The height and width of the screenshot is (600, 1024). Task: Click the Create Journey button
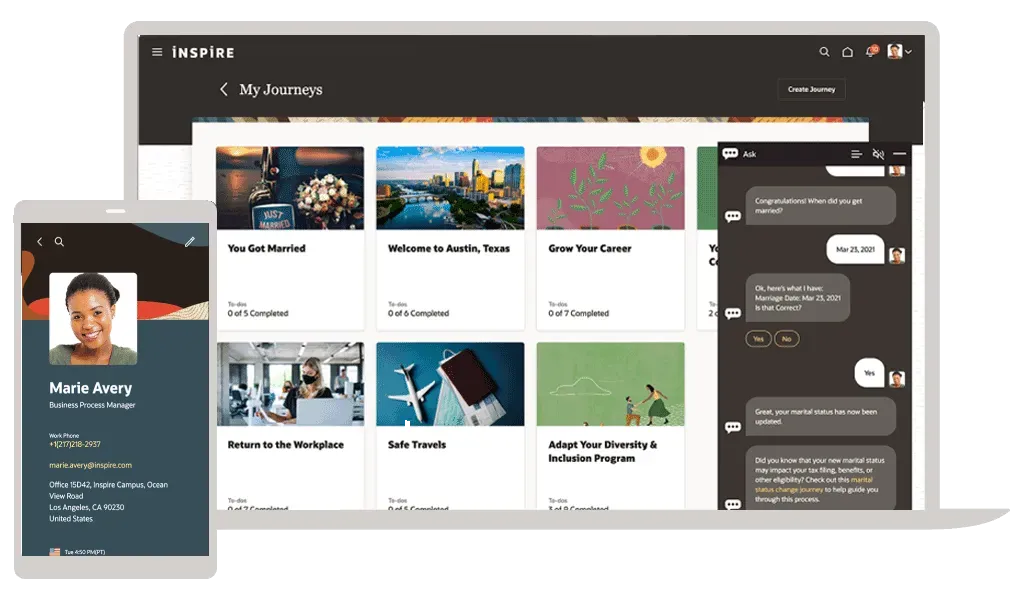click(x=811, y=89)
